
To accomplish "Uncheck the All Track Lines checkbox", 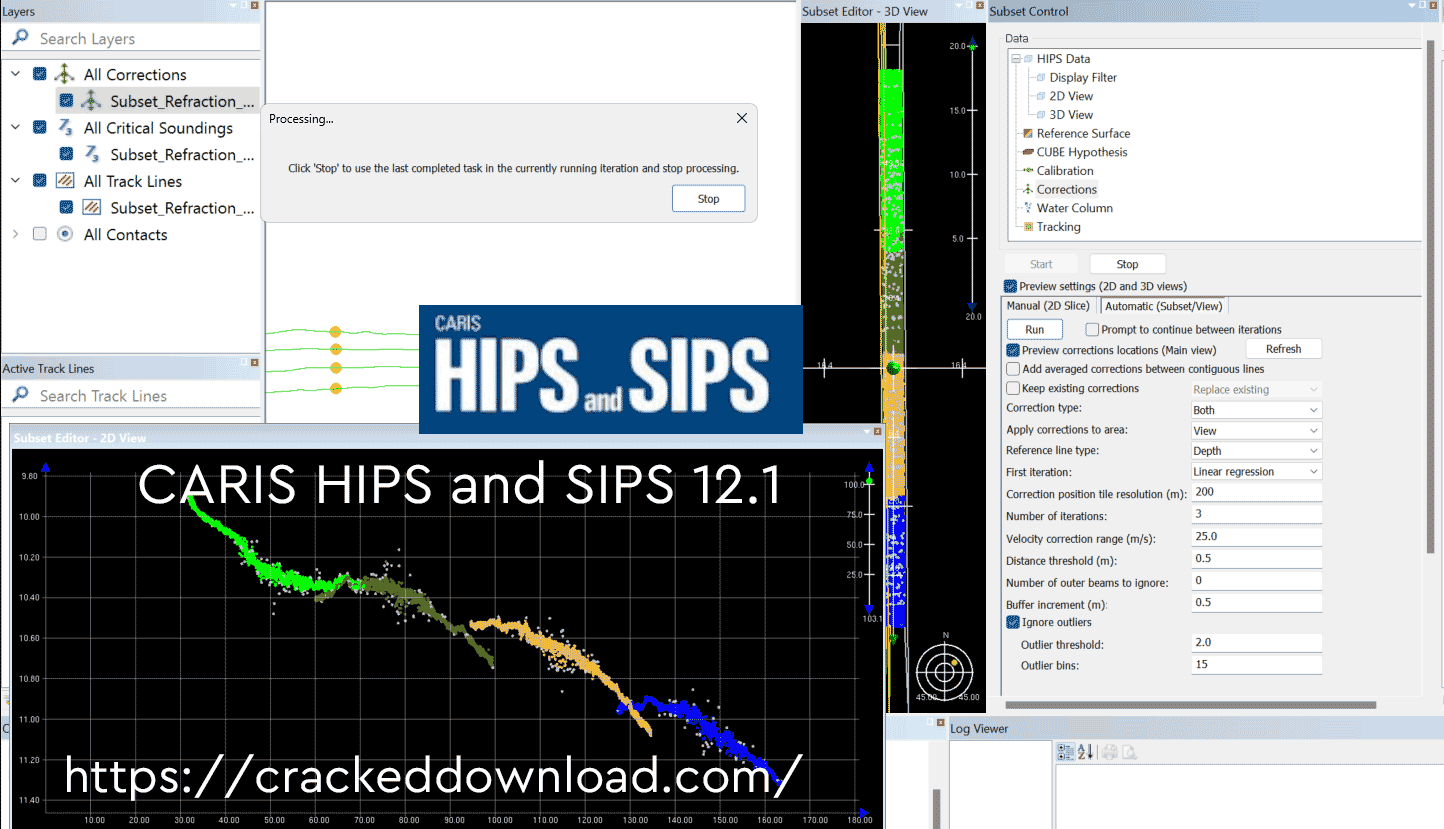I will (x=40, y=181).
